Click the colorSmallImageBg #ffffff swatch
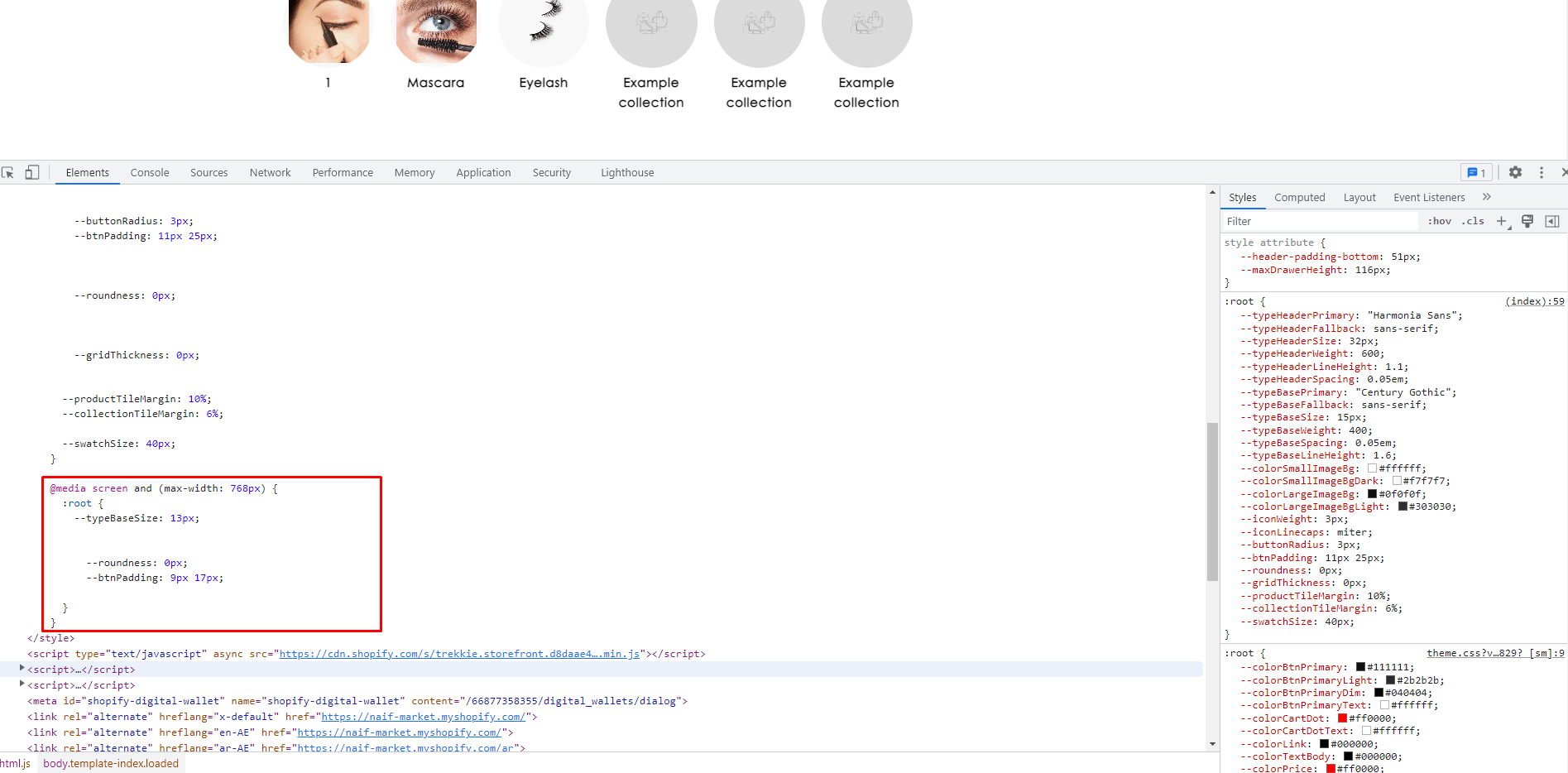The width and height of the screenshot is (1568, 773). pos(1372,468)
